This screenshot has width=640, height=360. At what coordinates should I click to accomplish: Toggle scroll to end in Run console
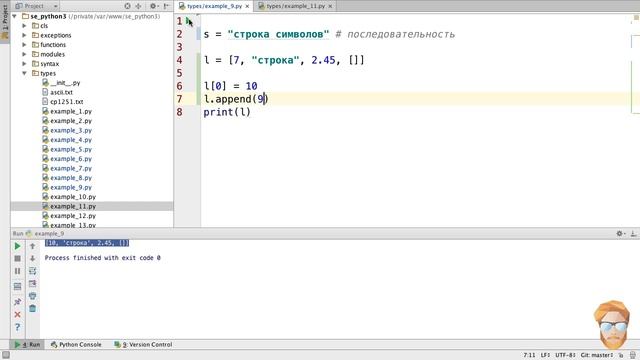click(x=33, y=283)
